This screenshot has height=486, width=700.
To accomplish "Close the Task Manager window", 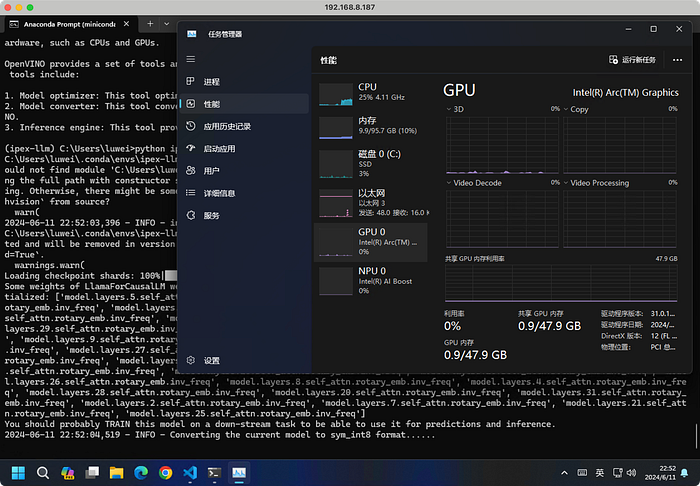I will (x=679, y=29).
